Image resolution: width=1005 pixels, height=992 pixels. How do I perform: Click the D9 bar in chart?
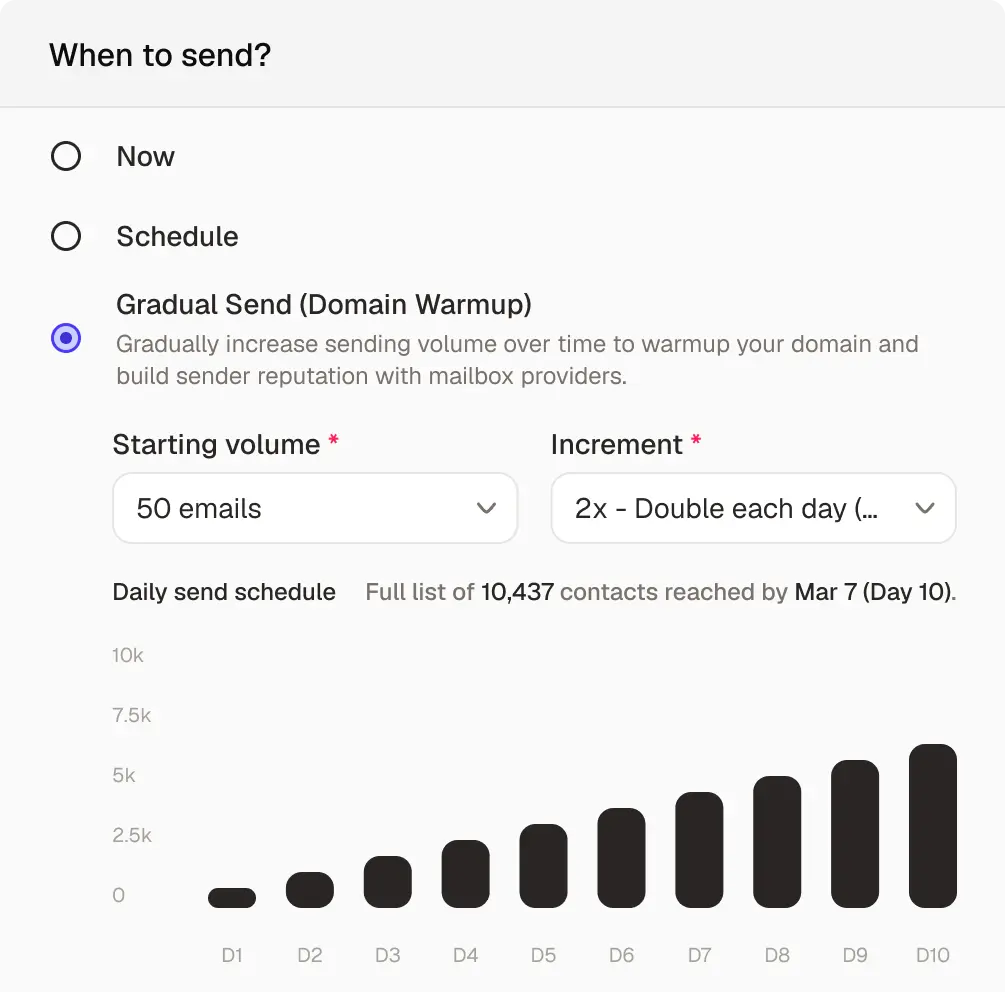coord(855,834)
